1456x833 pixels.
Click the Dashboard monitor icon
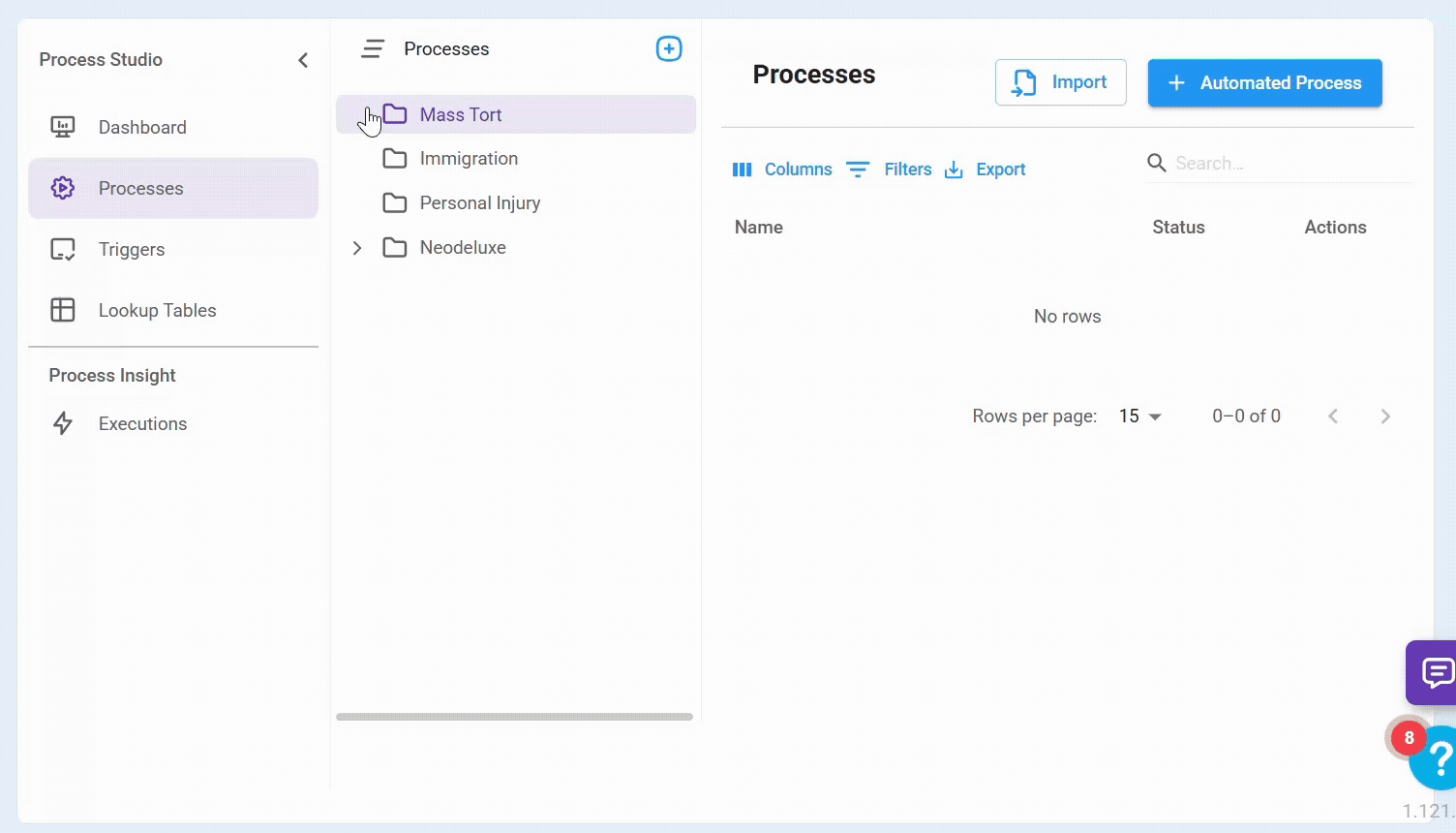tap(63, 127)
